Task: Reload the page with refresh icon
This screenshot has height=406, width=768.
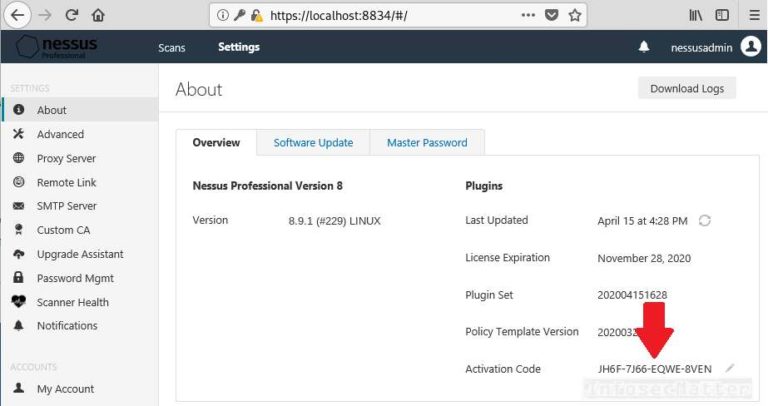Action: [x=72, y=15]
